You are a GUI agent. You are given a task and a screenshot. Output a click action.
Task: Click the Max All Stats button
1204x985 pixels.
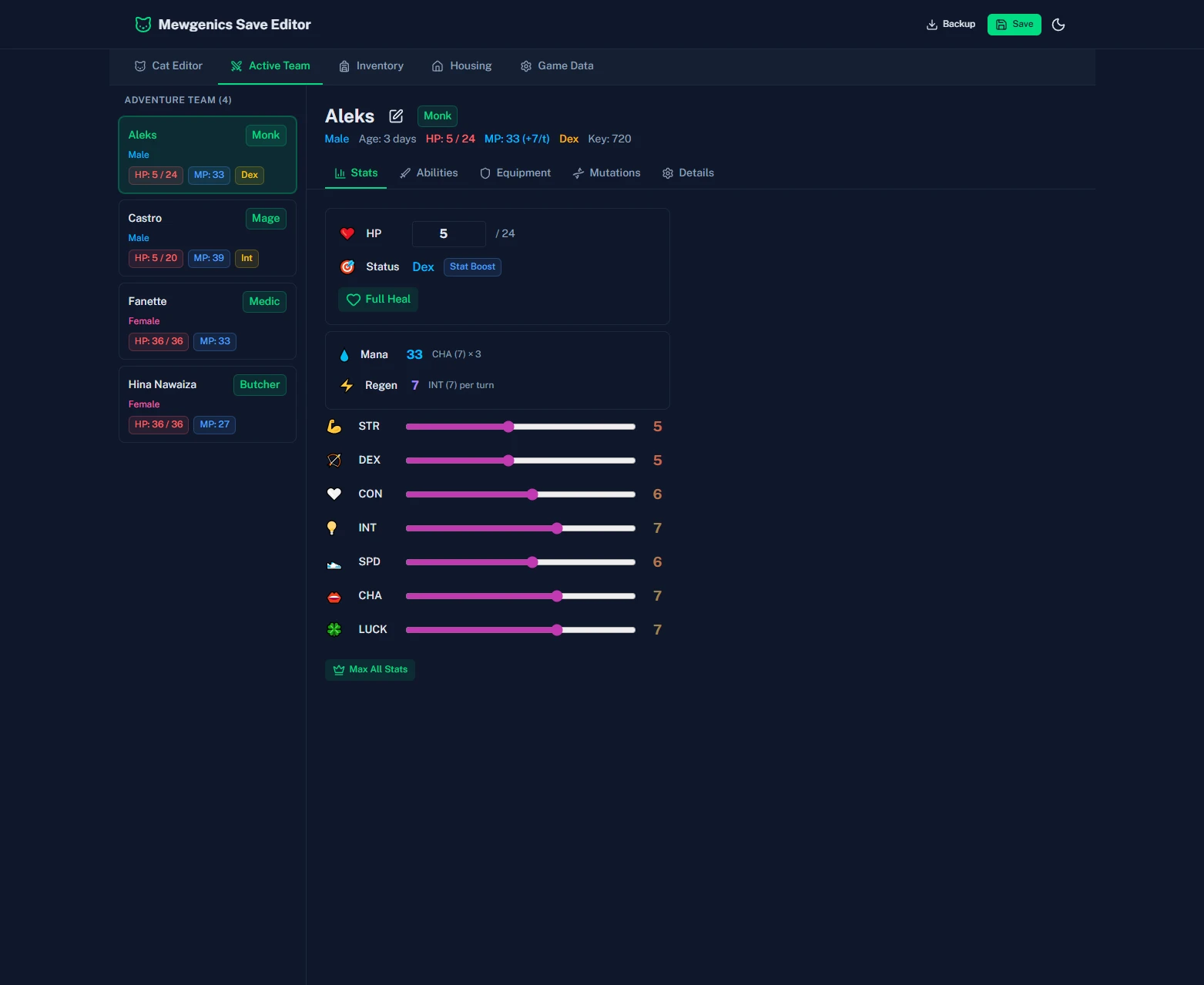pos(370,670)
